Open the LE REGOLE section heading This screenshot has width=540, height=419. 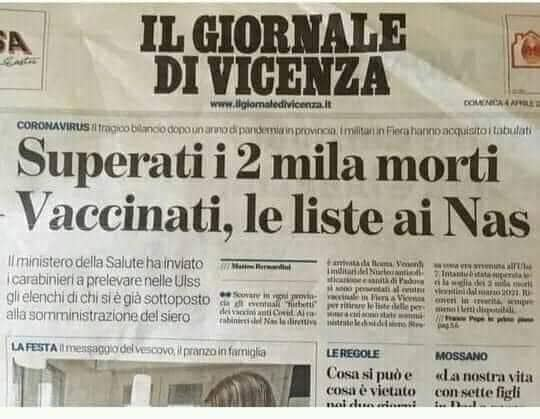point(353,354)
